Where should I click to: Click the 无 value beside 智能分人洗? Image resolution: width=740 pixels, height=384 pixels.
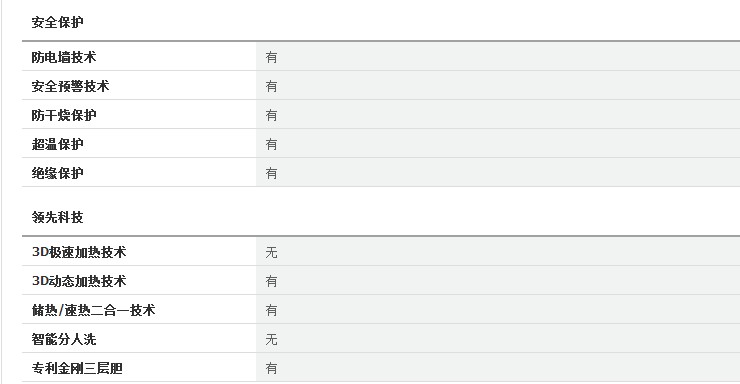(x=271, y=339)
